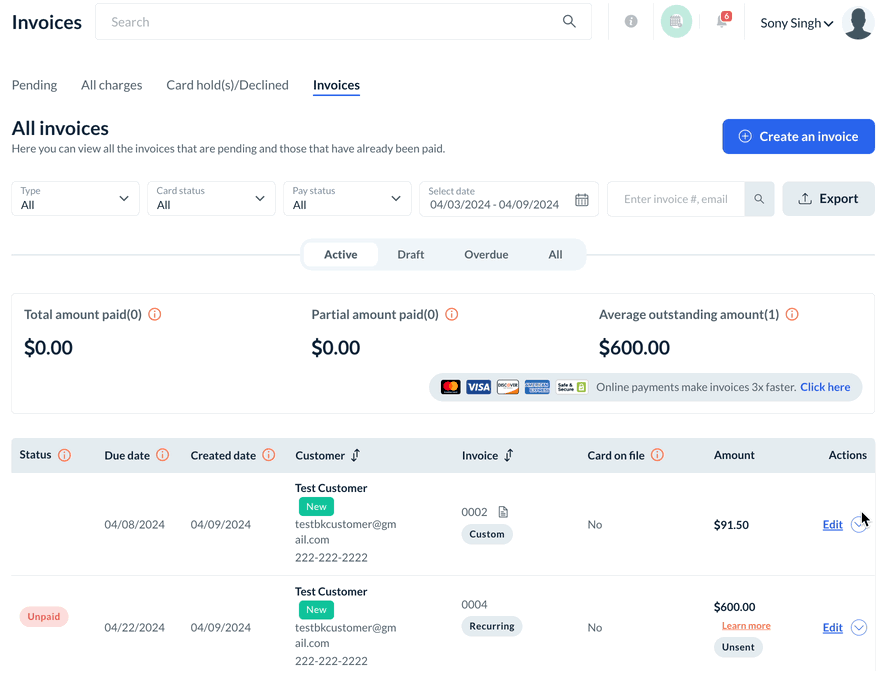Viewport: 894px width, 673px height.
Task: Open the Learn more link
Action: 746,626
